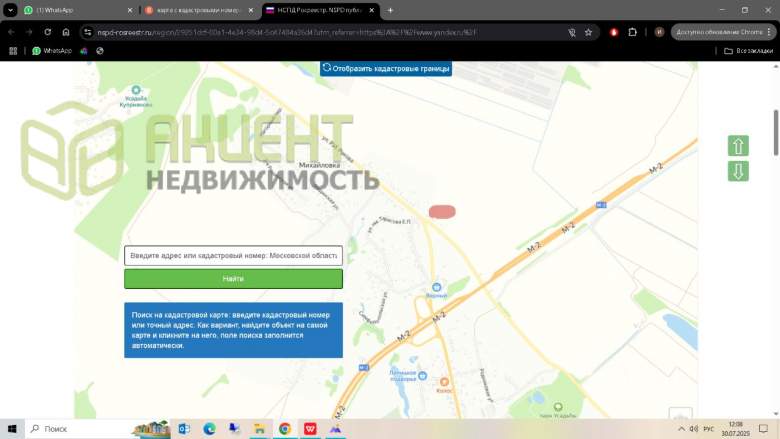This screenshot has width=780, height=439.
Task: Click the blue marker near the pond
Action: 422,375
